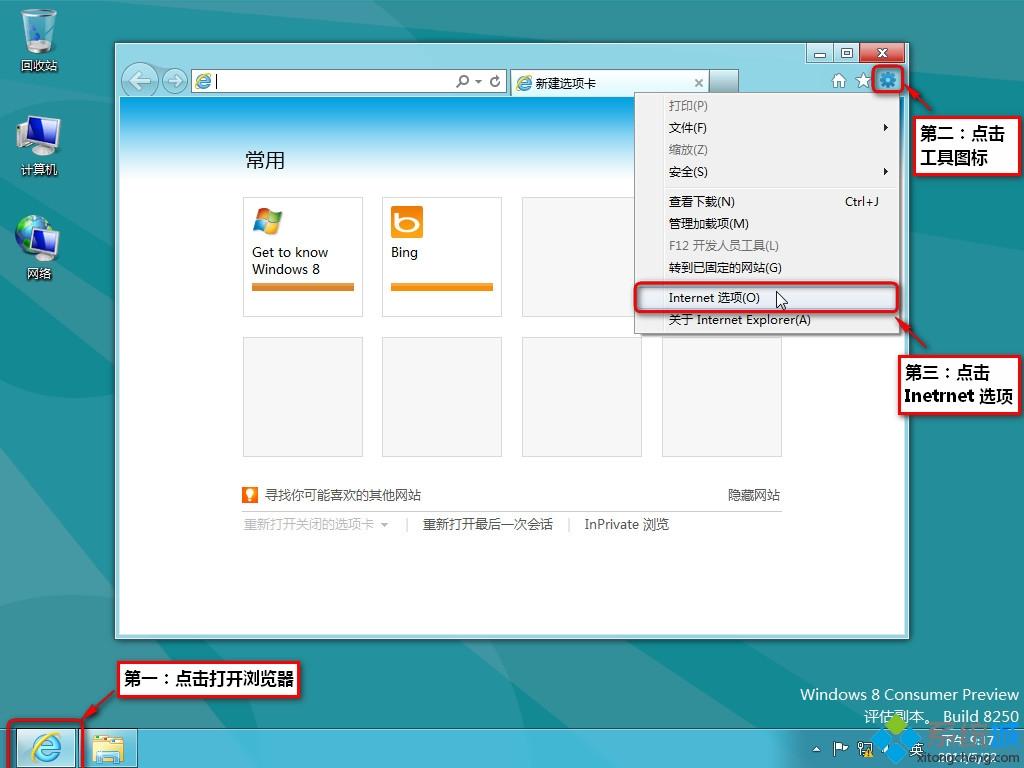The height and width of the screenshot is (768, 1024).
Task: Click the Action Center flag tray icon
Action: coord(840,748)
